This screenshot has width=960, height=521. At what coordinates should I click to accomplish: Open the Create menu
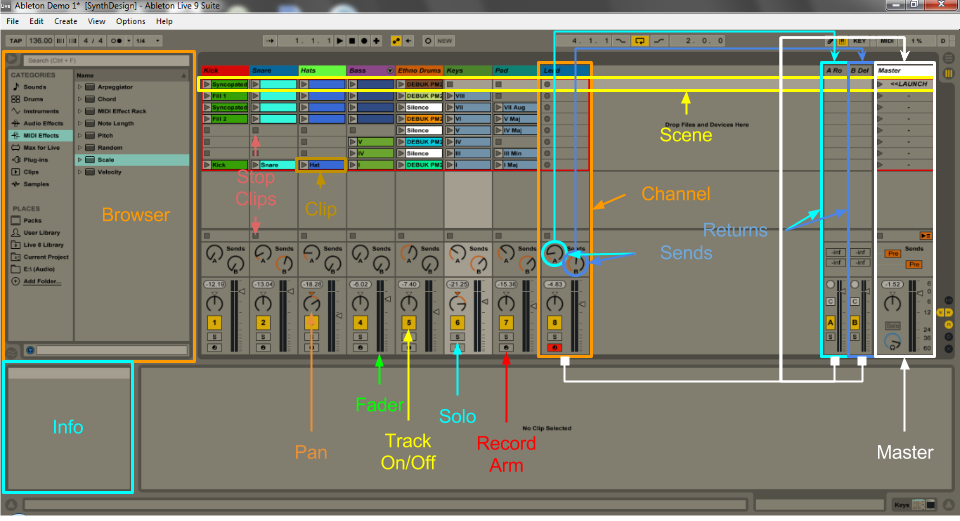point(66,21)
